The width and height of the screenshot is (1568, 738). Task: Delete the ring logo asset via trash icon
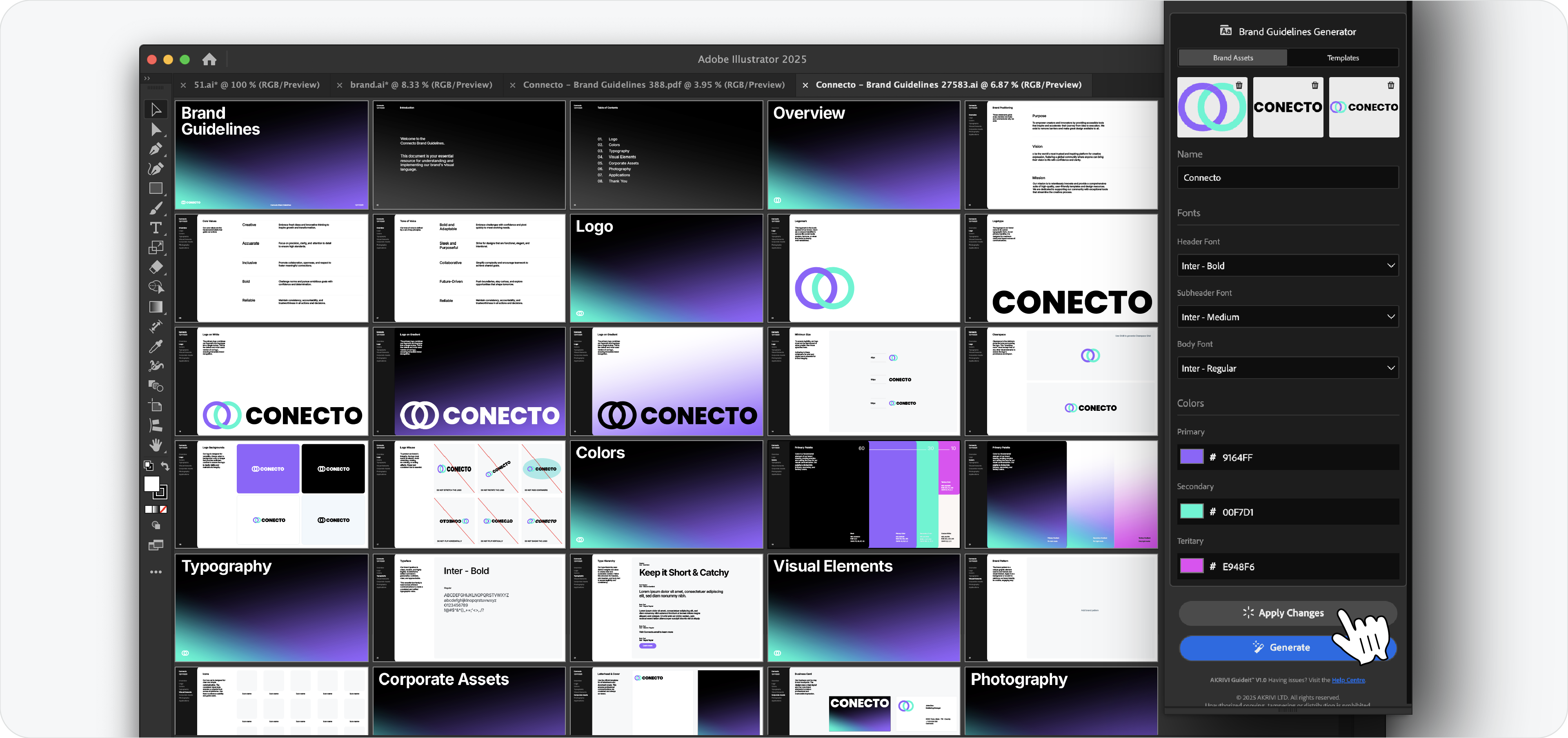(x=1240, y=85)
